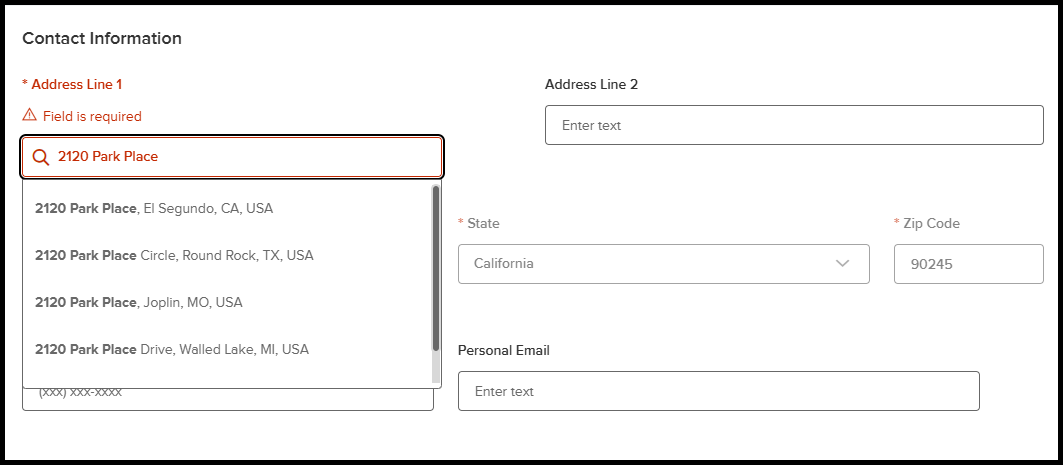Click into the Address Line 2 text box
Image resolution: width=1063 pixels, height=465 pixels.
tap(794, 125)
